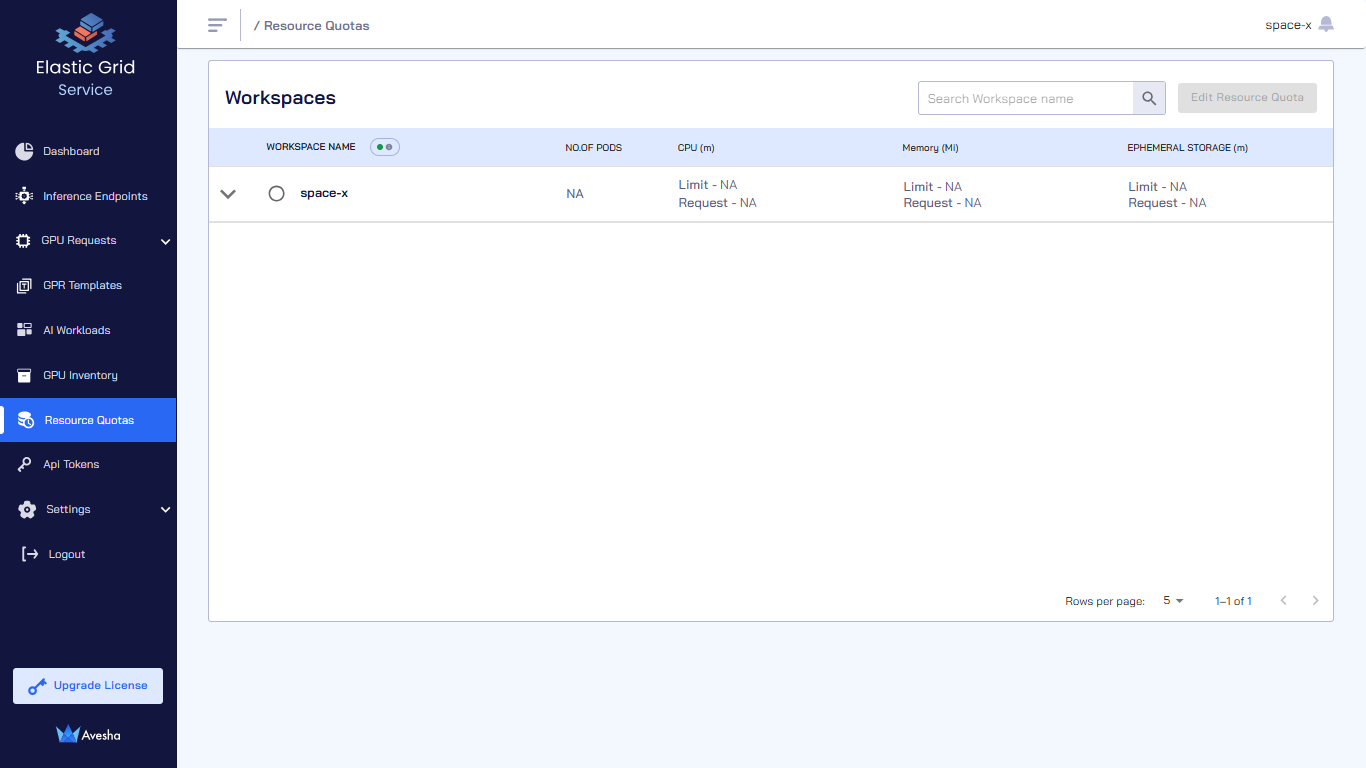Open notifications bell icon
The height and width of the screenshot is (768, 1366).
point(1326,25)
